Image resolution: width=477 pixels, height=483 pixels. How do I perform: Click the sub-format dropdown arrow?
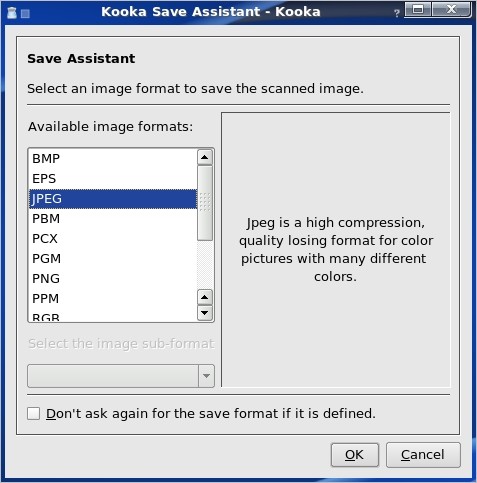point(206,376)
